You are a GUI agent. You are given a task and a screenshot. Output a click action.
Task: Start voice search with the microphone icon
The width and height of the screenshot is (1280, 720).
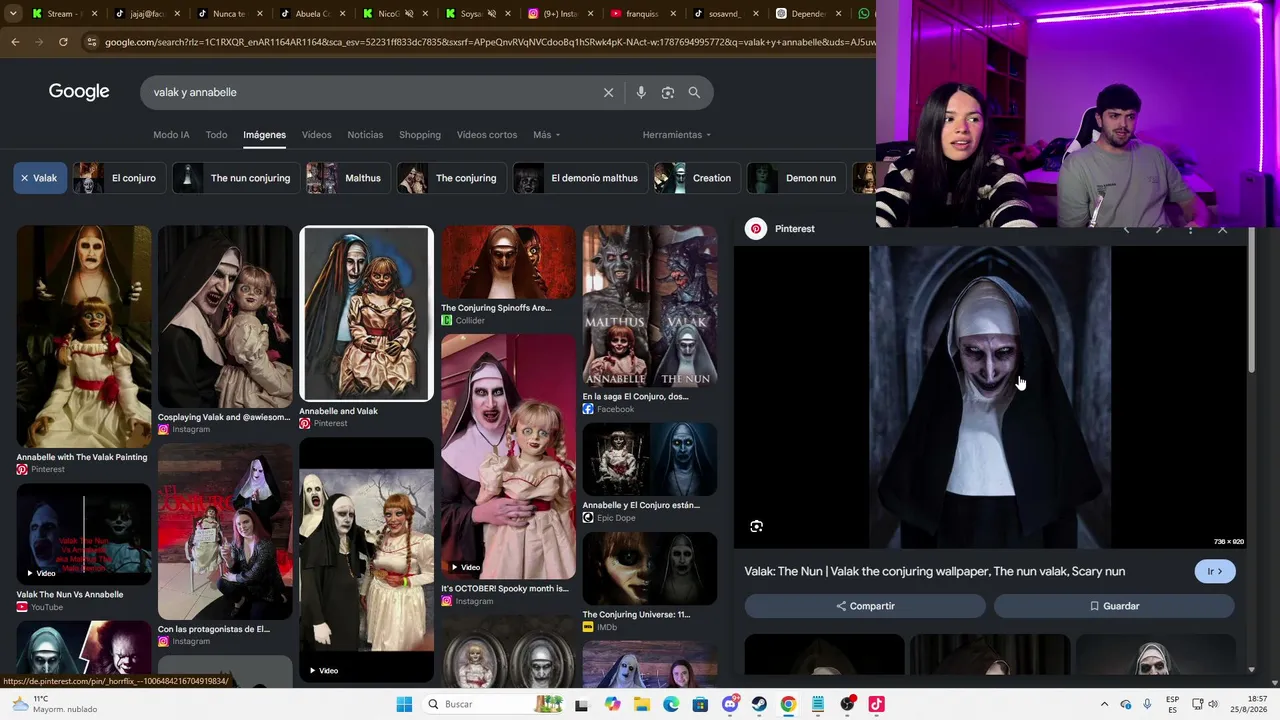coord(641,92)
